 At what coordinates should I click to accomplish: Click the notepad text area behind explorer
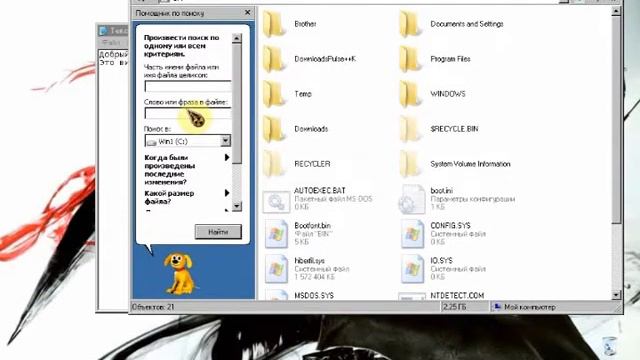point(113,180)
